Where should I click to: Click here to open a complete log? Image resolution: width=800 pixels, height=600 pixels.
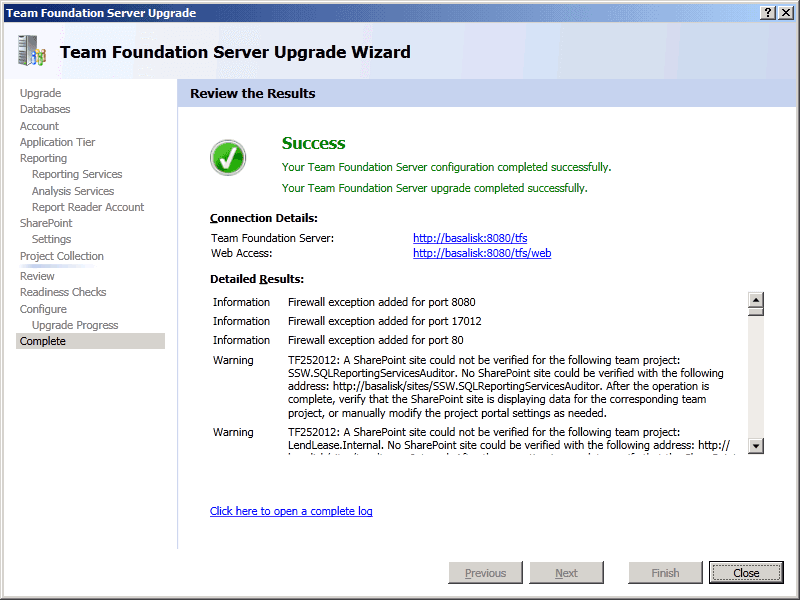click(291, 511)
